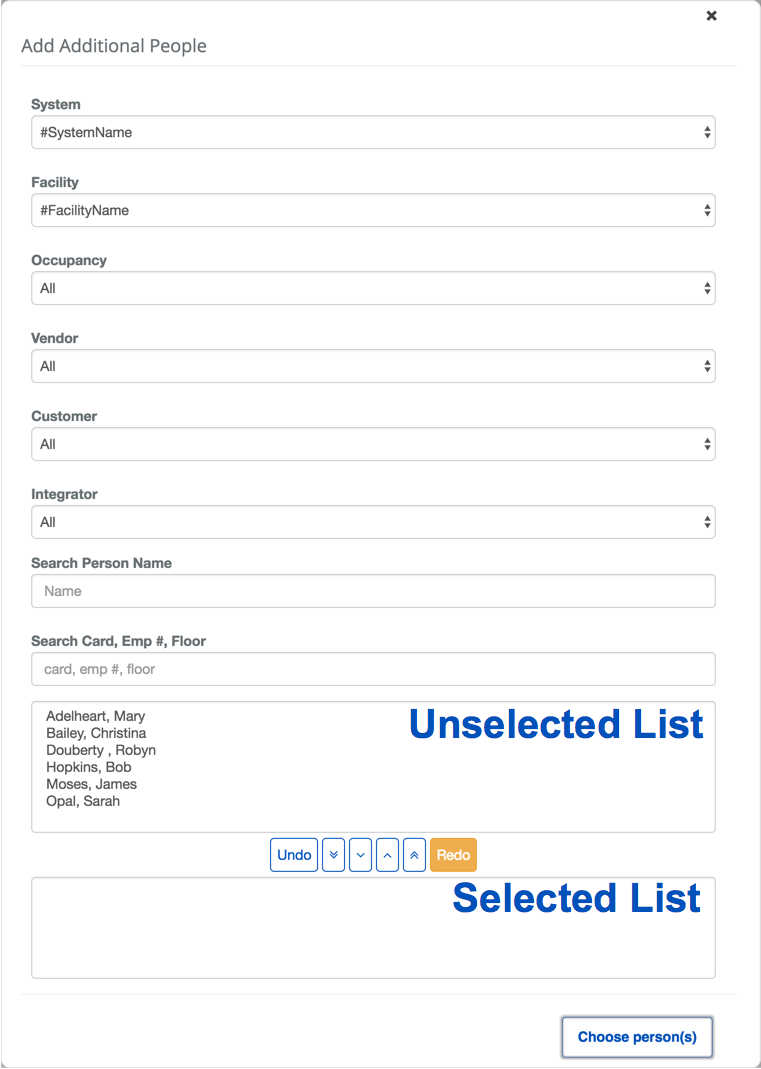Select Adelheart, Mary in the unselected list
This screenshot has width=761, height=1069.
tap(96, 716)
